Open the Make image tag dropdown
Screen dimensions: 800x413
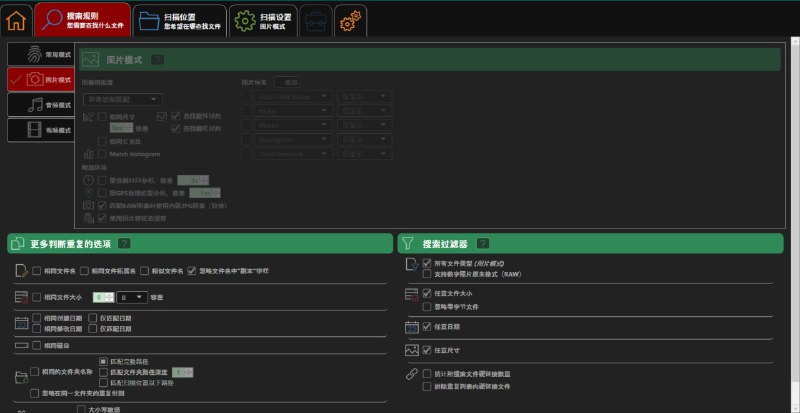coord(293,110)
